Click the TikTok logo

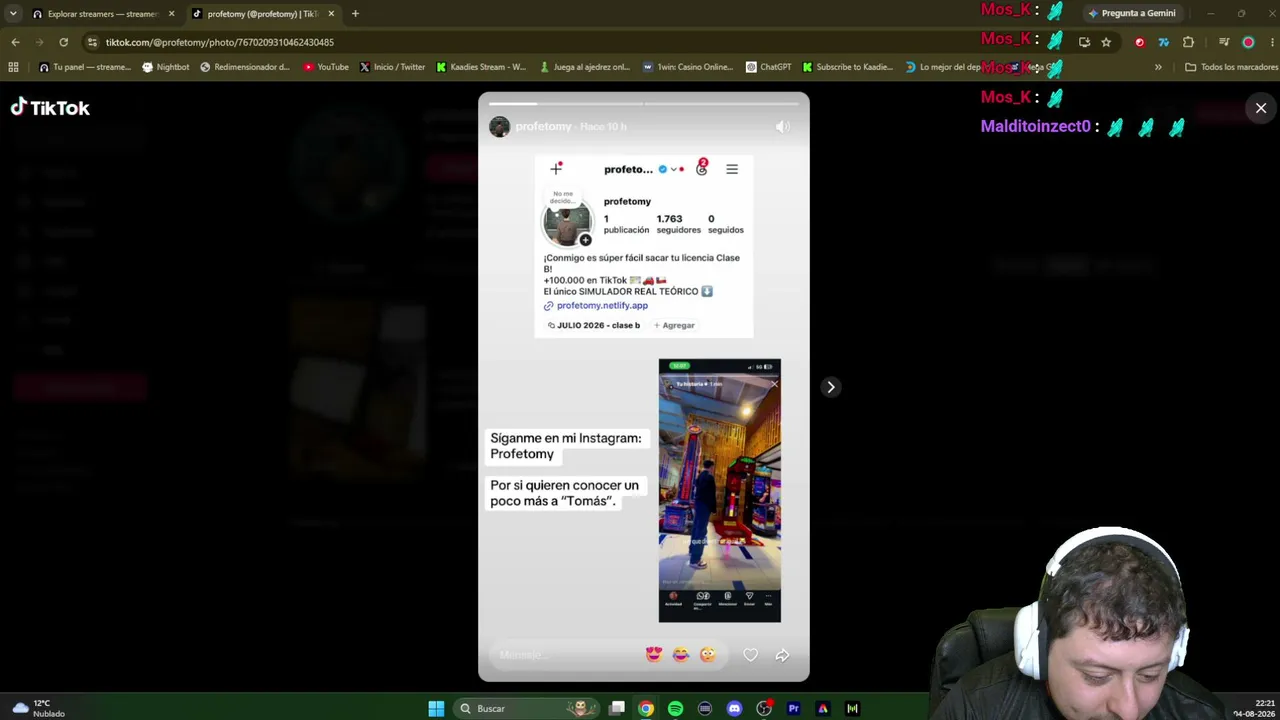[x=50, y=108]
